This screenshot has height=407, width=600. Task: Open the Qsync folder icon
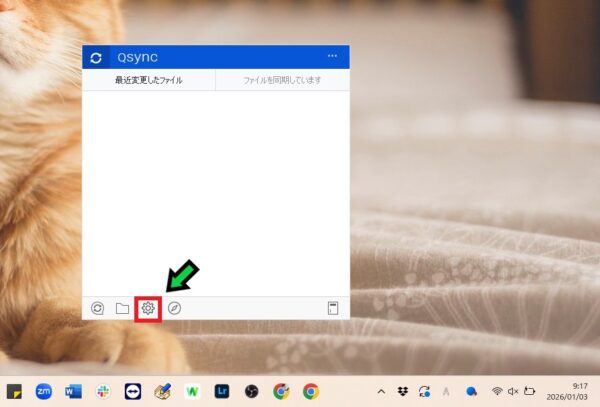[x=122, y=308]
